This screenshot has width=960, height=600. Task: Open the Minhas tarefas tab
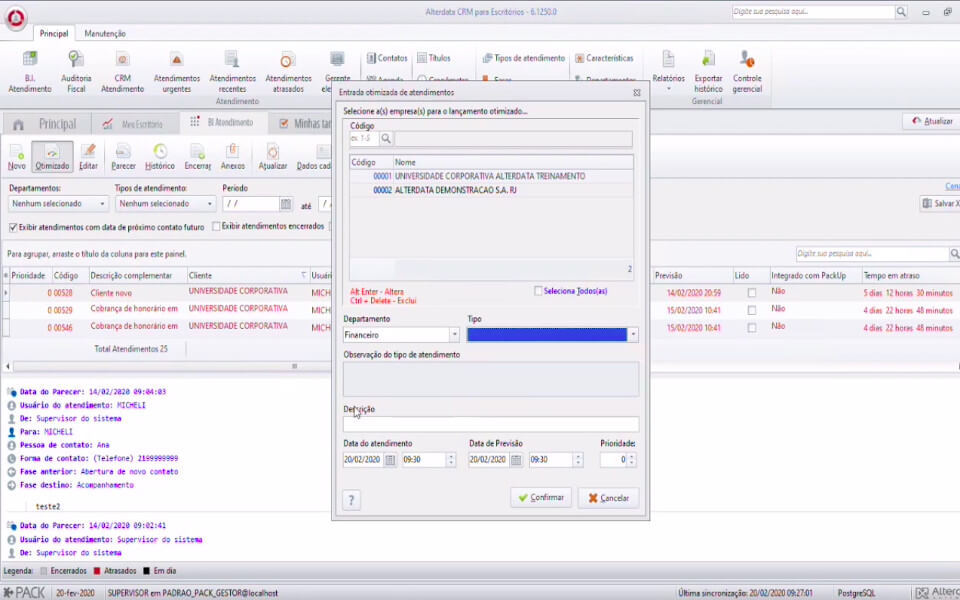tap(302, 124)
